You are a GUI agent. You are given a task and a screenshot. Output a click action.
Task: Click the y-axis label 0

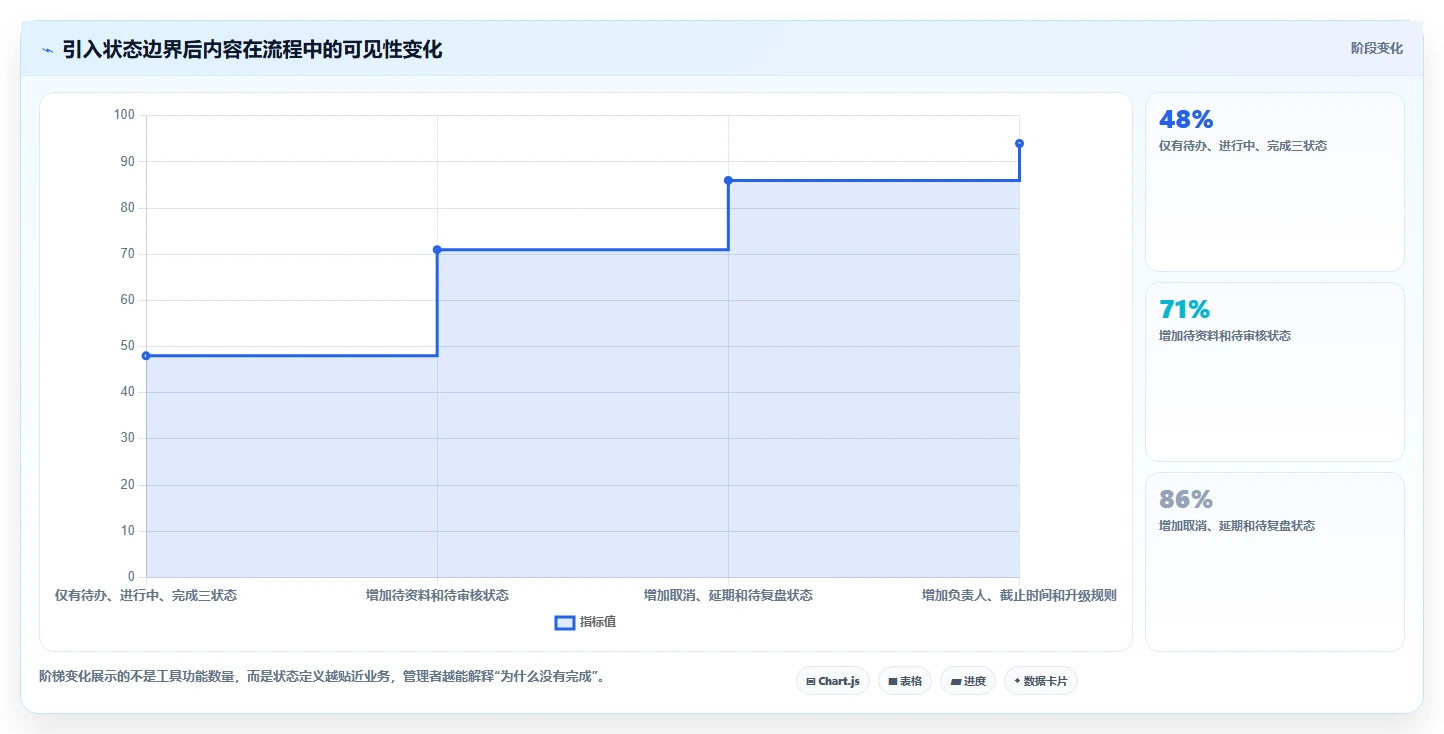tap(131, 577)
